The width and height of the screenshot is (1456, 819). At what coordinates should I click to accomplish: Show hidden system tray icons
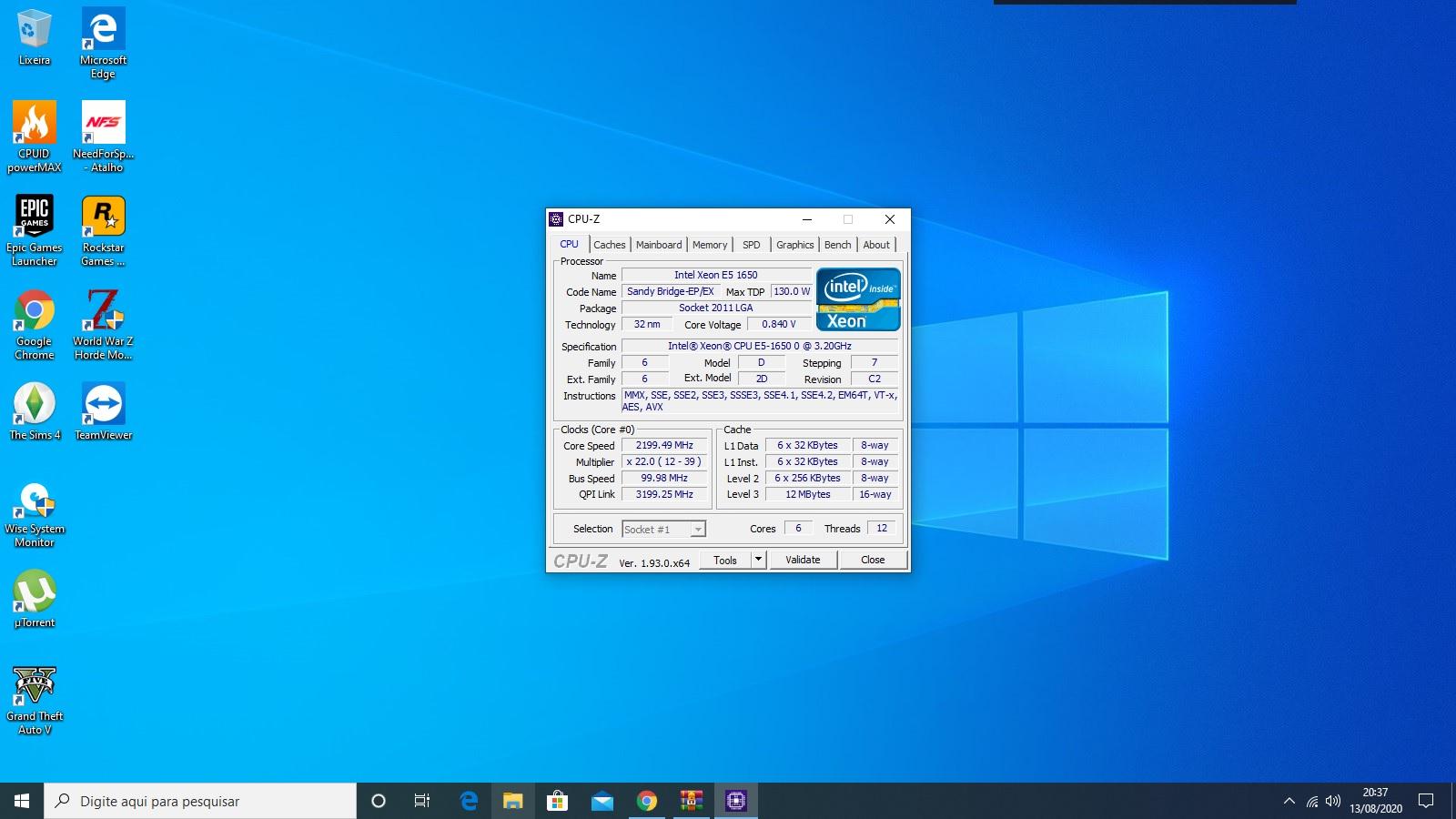click(x=1289, y=801)
